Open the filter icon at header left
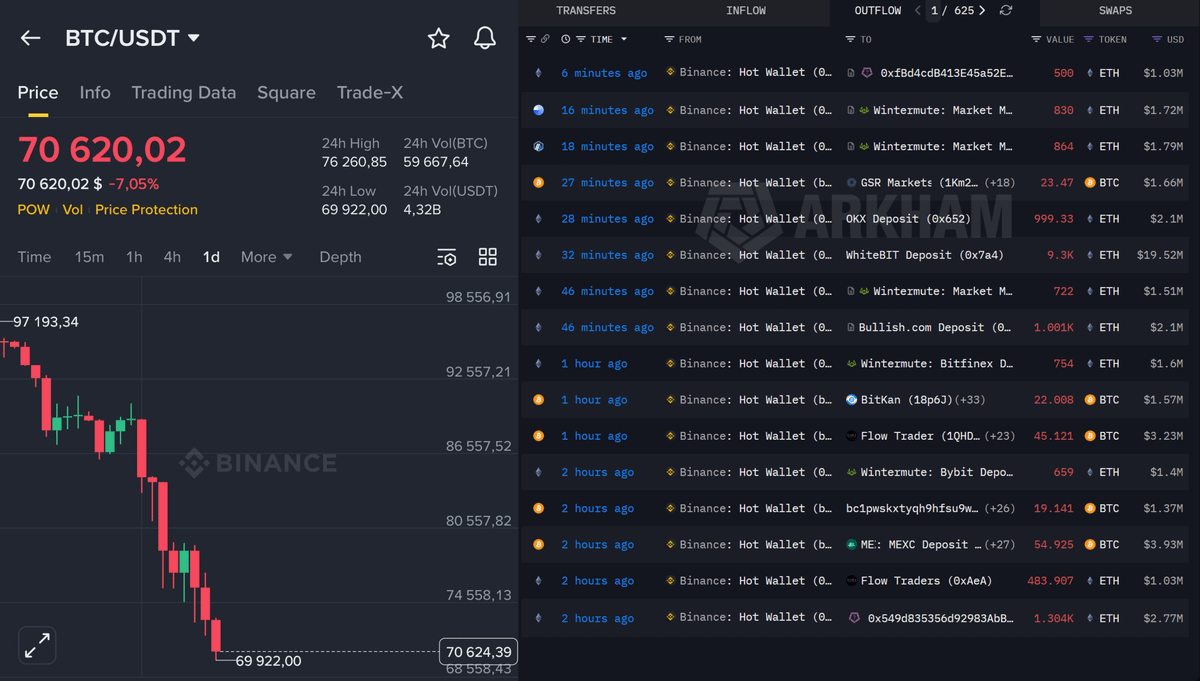This screenshot has width=1200, height=681. (x=531, y=40)
